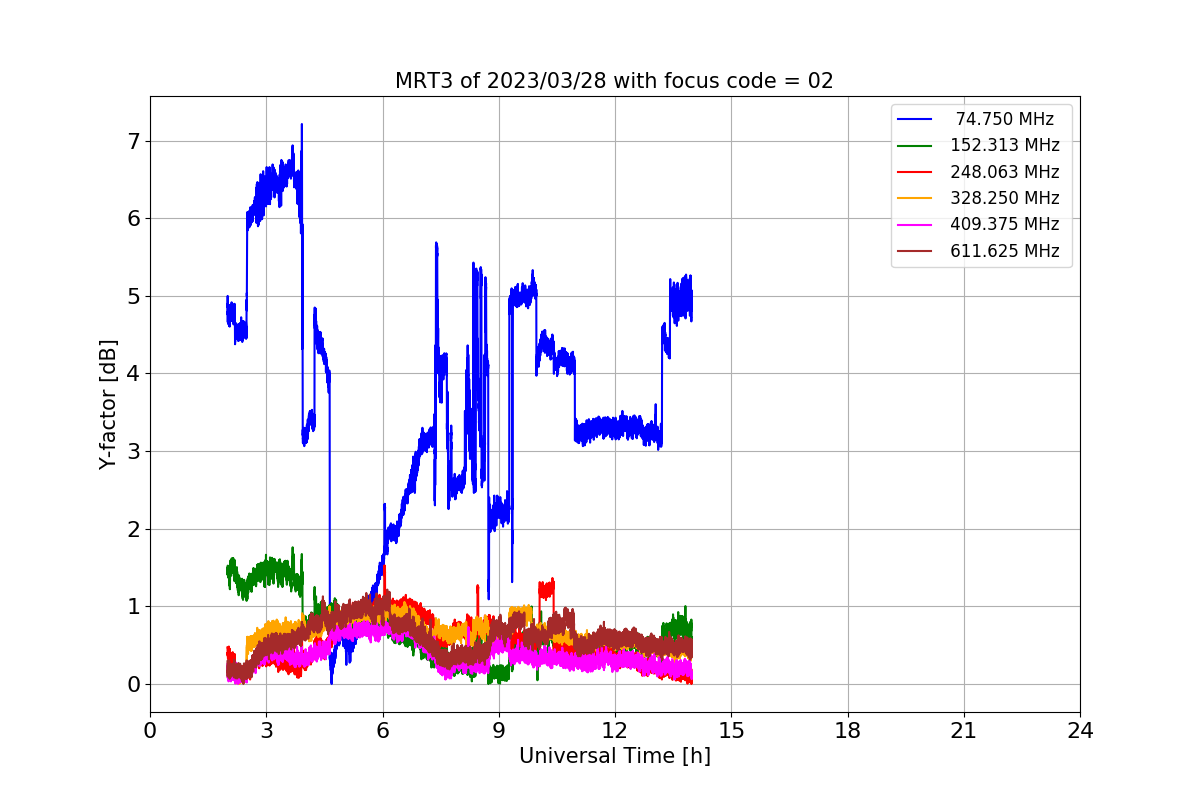This screenshot has height=800, width=1200.
Task: Click the y-axis tick label '5'
Action: point(134,296)
